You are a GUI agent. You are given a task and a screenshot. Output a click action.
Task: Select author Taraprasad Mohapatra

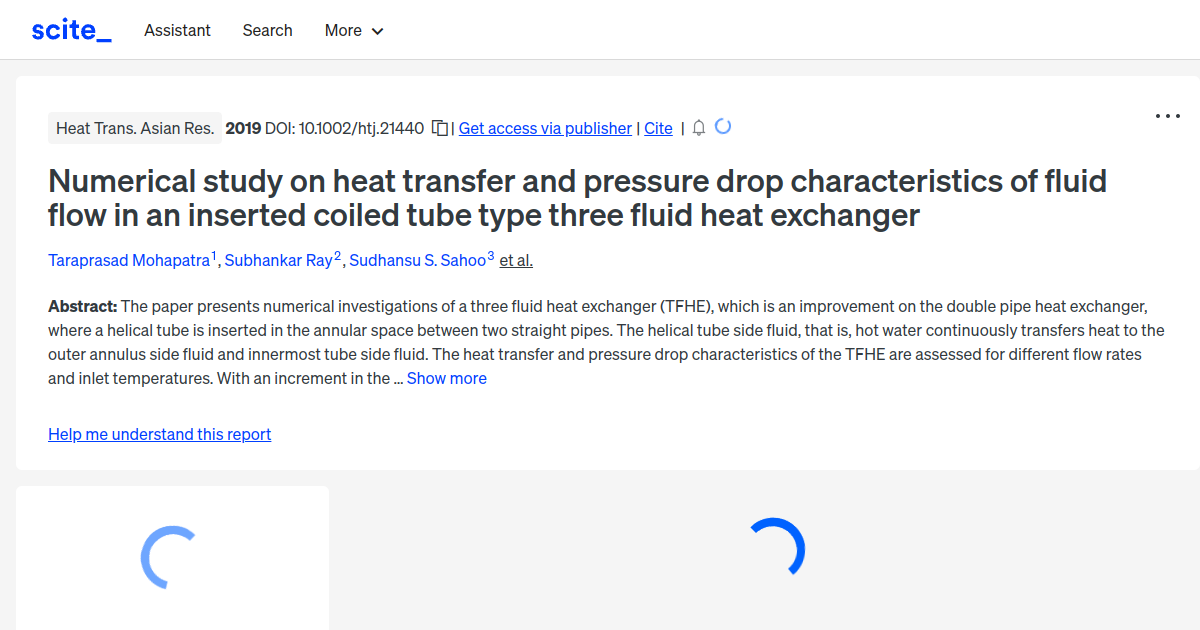tap(129, 260)
